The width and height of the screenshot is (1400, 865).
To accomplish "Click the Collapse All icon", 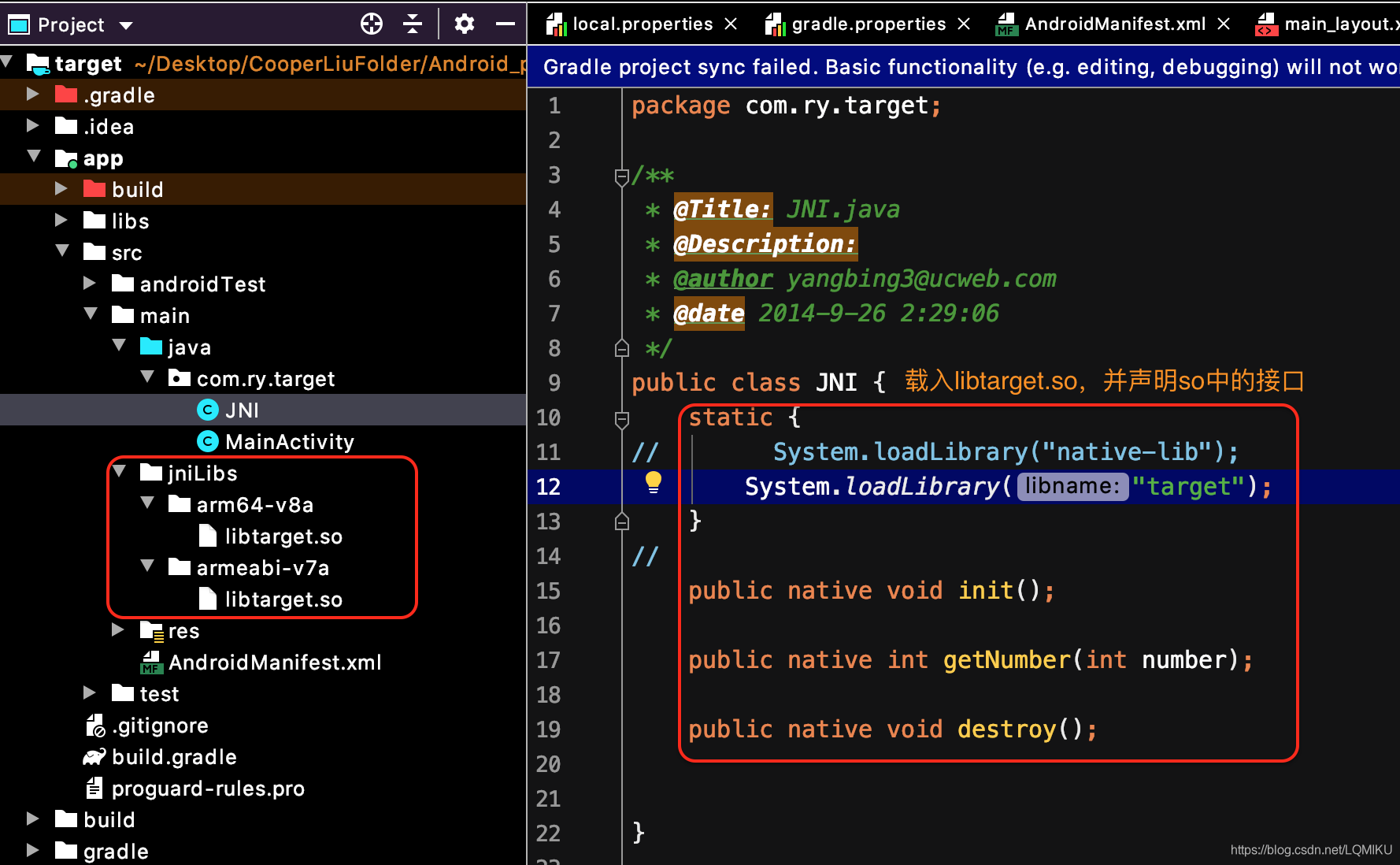I will (413, 24).
